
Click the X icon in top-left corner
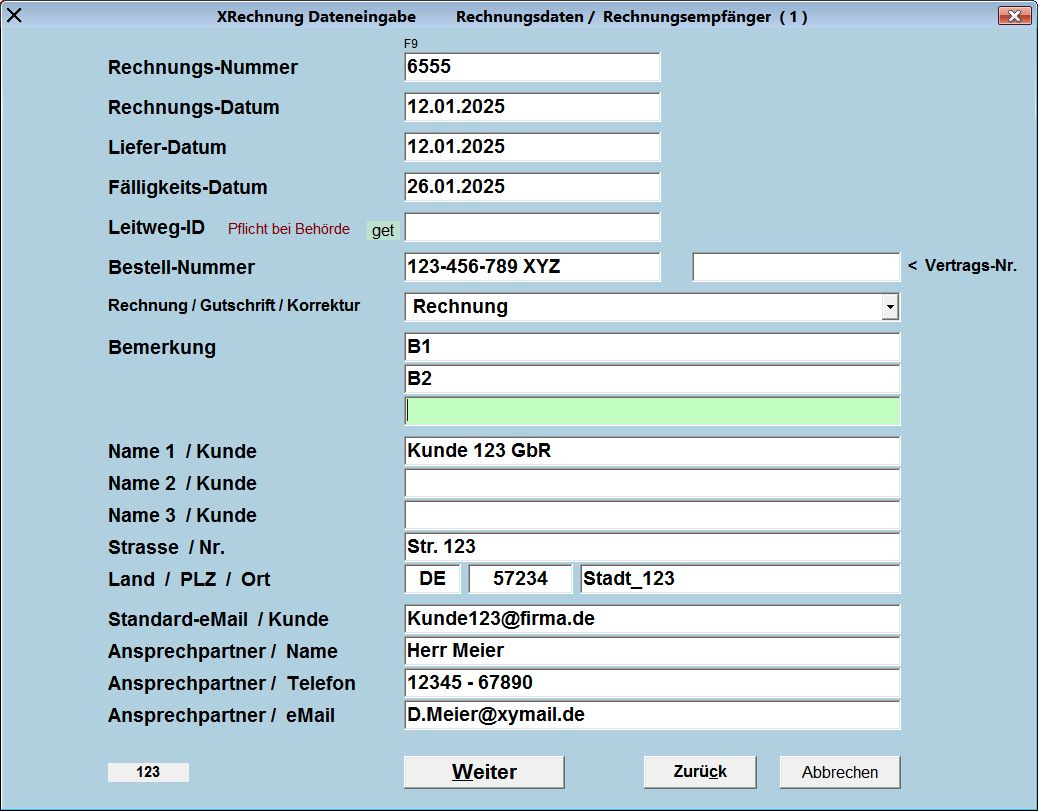click(x=14, y=15)
